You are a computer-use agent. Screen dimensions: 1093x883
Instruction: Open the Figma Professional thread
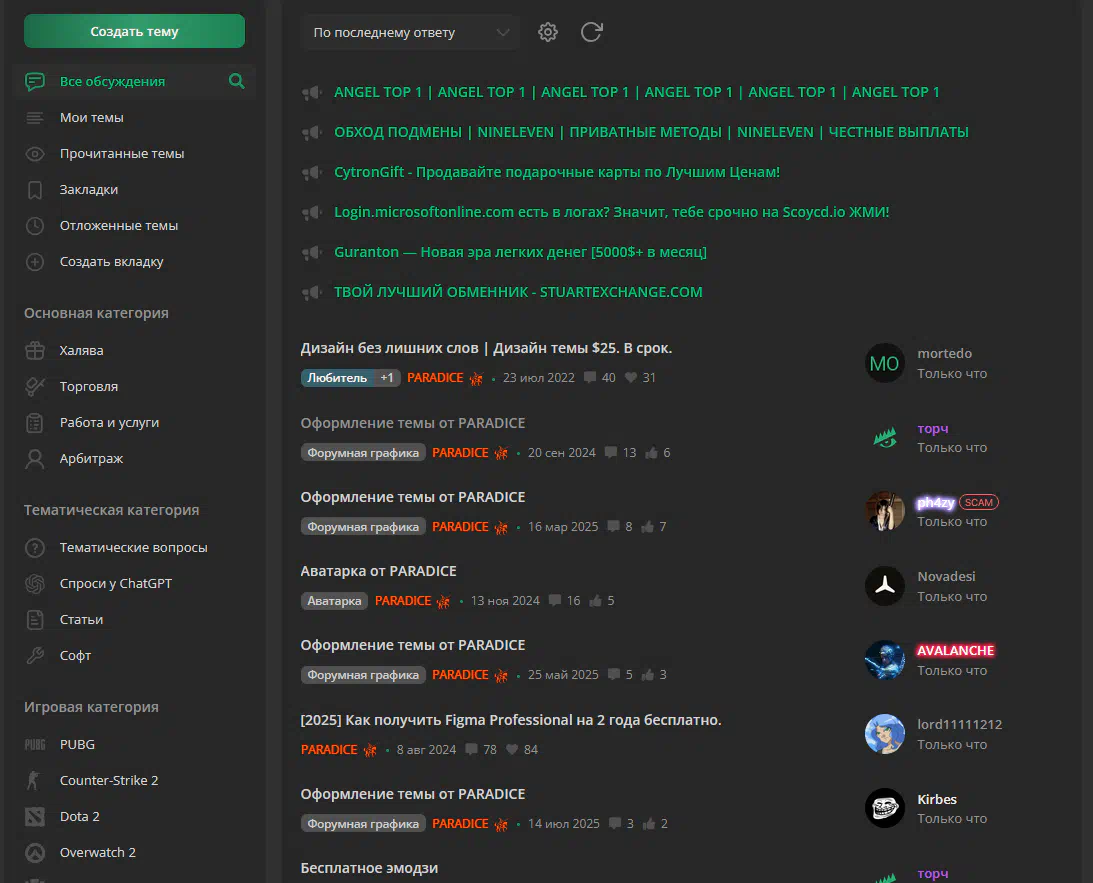[511, 720]
